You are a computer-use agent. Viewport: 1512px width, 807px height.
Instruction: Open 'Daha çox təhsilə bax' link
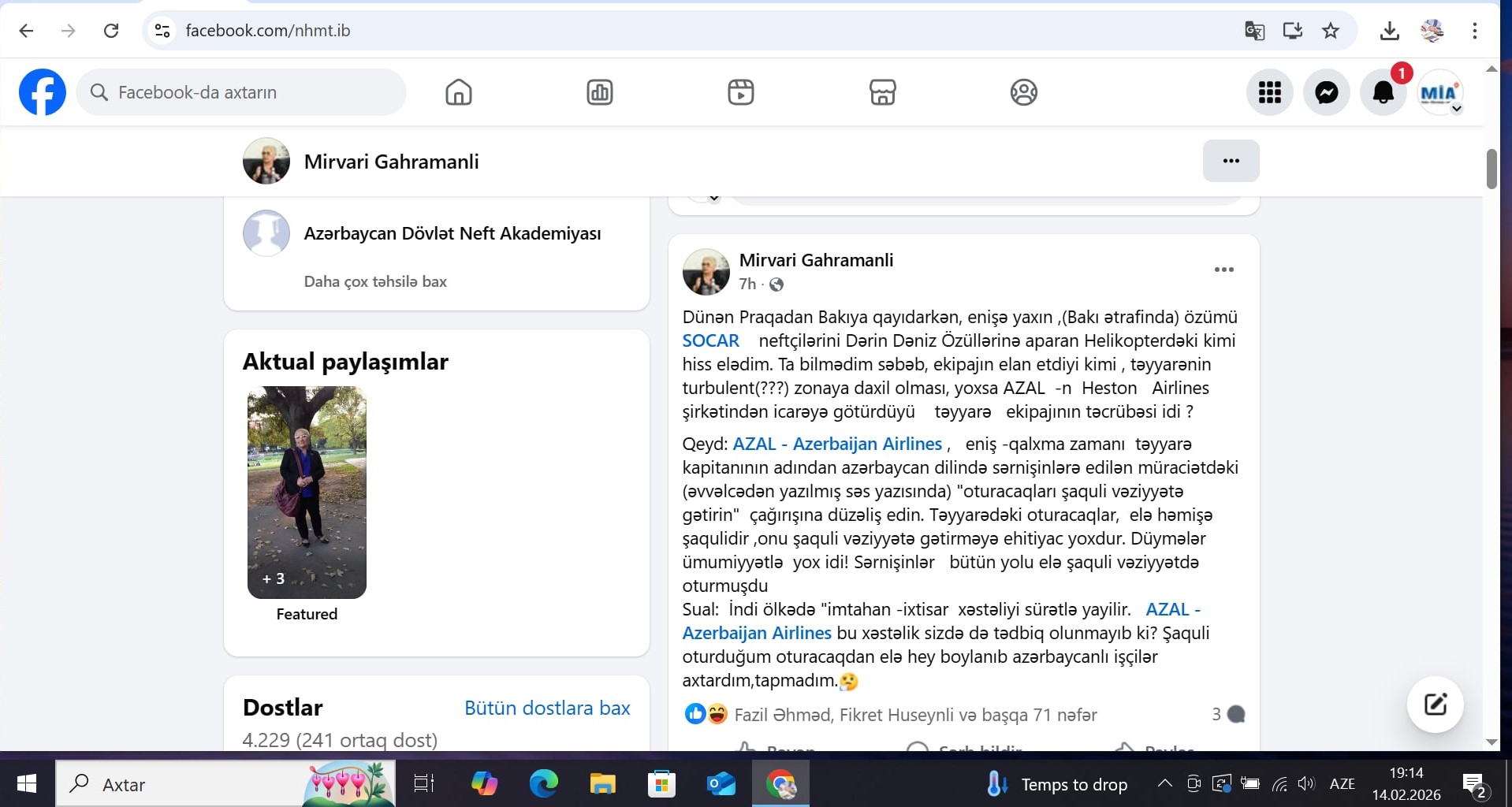[x=375, y=281]
